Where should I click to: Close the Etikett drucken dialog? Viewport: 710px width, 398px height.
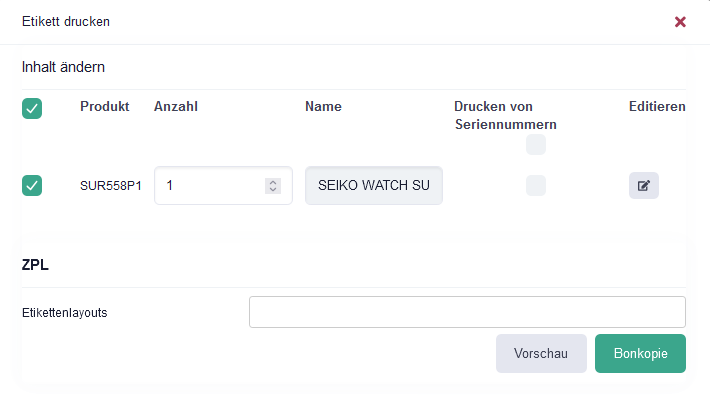pos(680,22)
